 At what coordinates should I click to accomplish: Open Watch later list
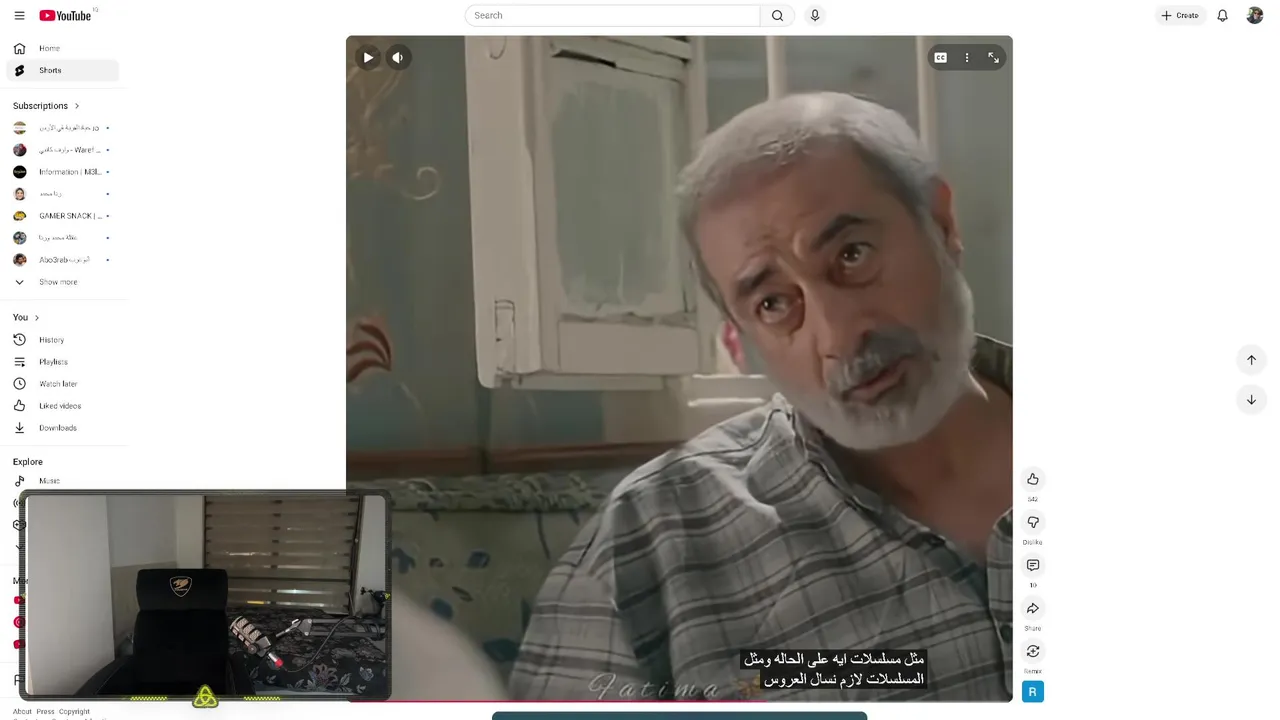pos(62,384)
